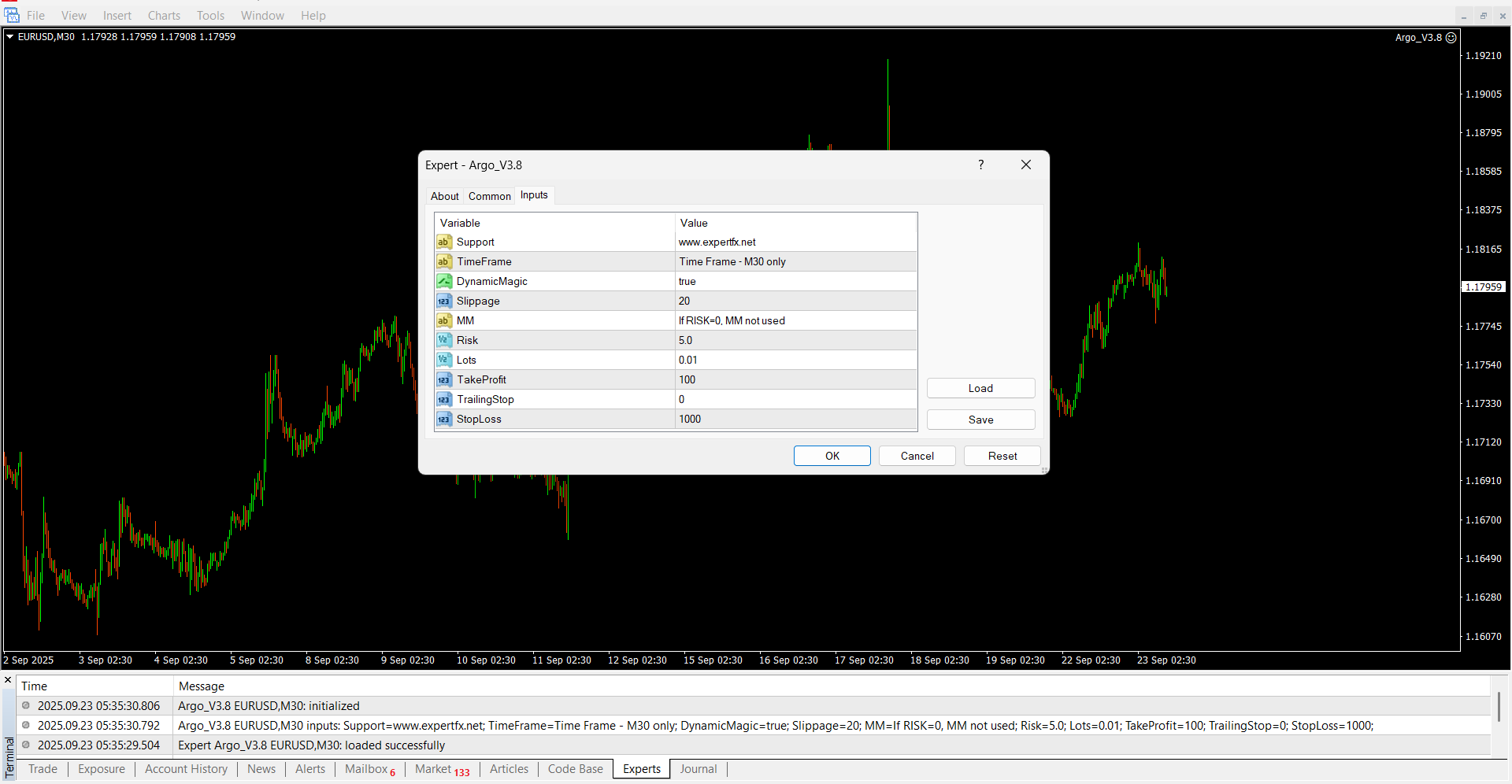Click the DynamicMagic boolean variable icon
This screenshot has height=784, width=1512.
point(444,281)
